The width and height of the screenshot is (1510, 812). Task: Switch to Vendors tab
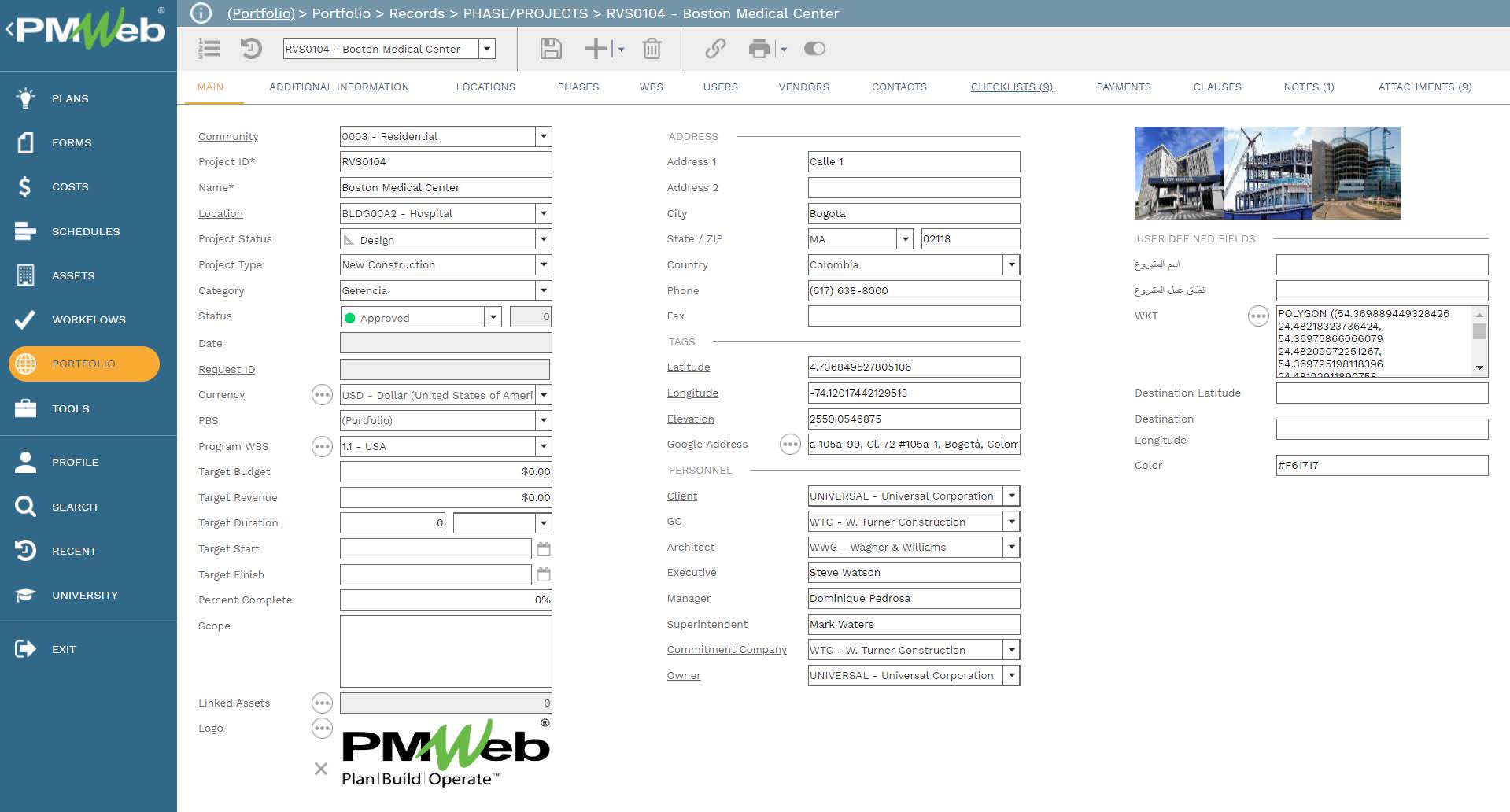[x=803, y=87]
